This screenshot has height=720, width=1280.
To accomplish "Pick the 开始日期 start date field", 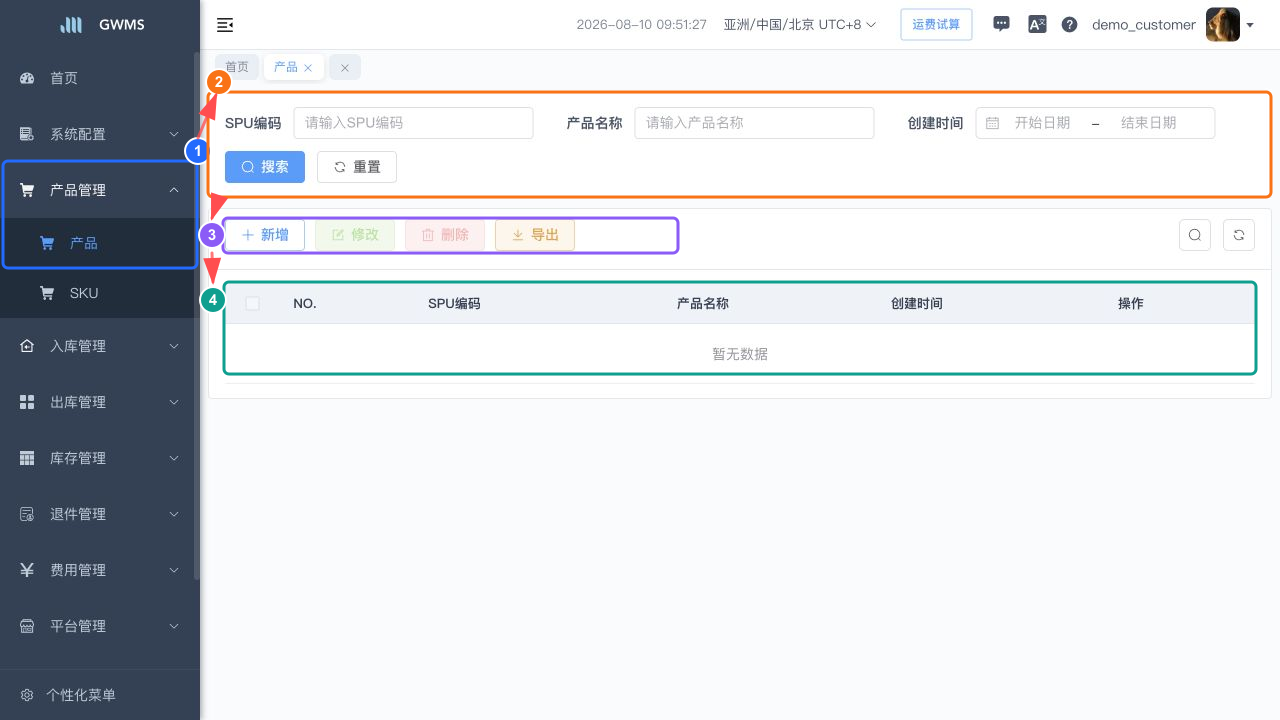I will pos(1042,123).
